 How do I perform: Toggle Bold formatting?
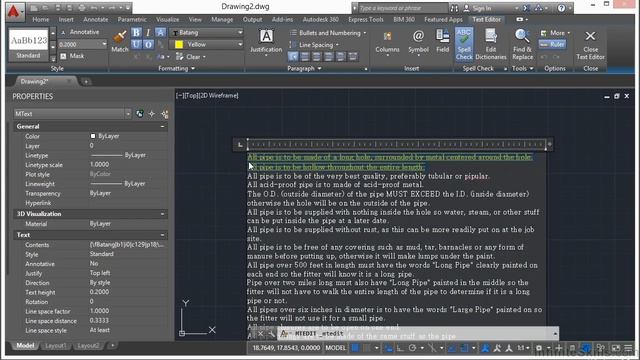tap(136, 33)
